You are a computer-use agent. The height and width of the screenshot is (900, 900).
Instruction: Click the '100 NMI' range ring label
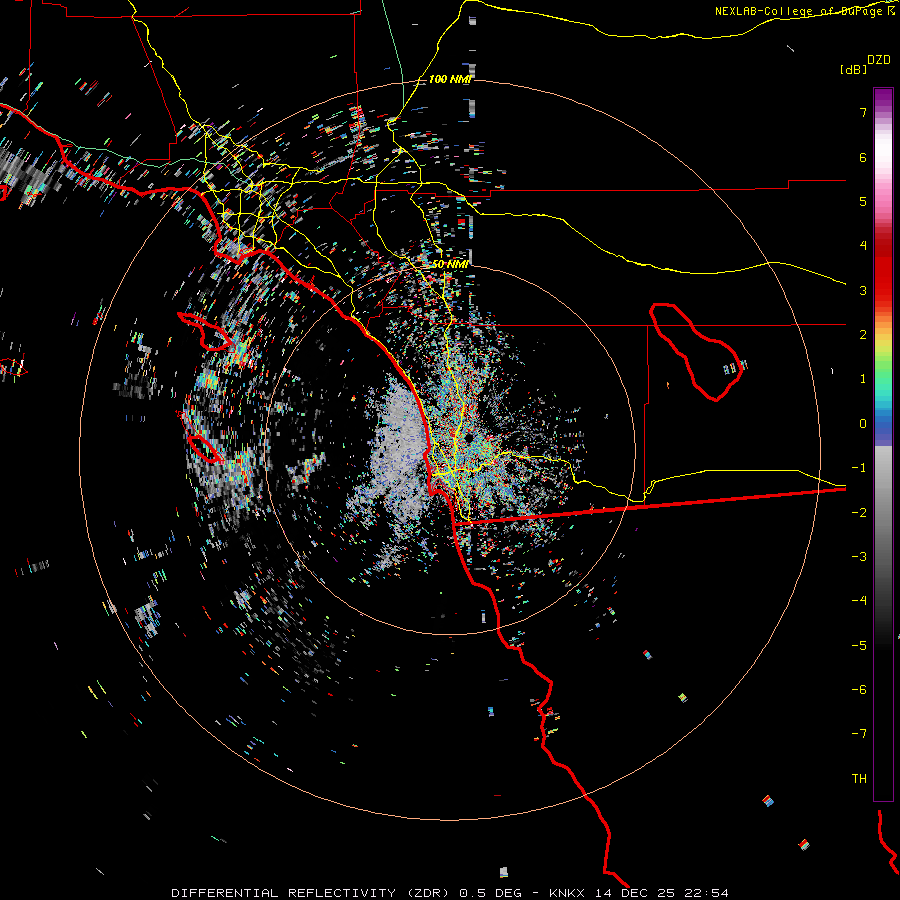[x=450, y=79]
